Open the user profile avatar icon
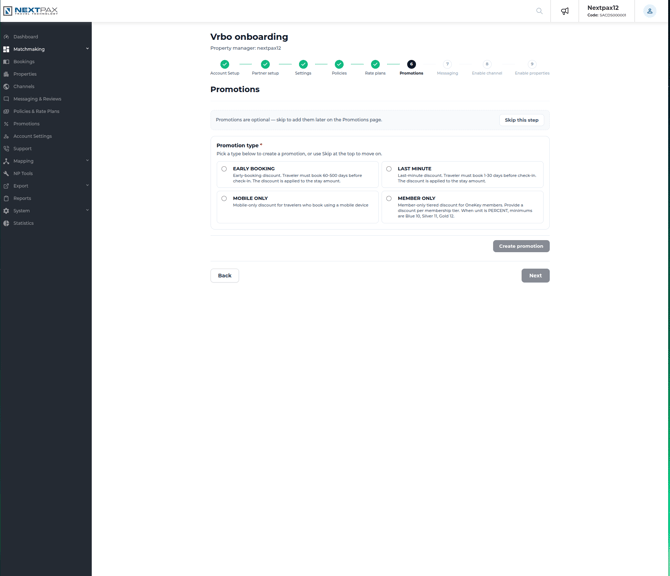Viewport: 670px width, 576px height. pyautogui.click(x=649, y=11)
